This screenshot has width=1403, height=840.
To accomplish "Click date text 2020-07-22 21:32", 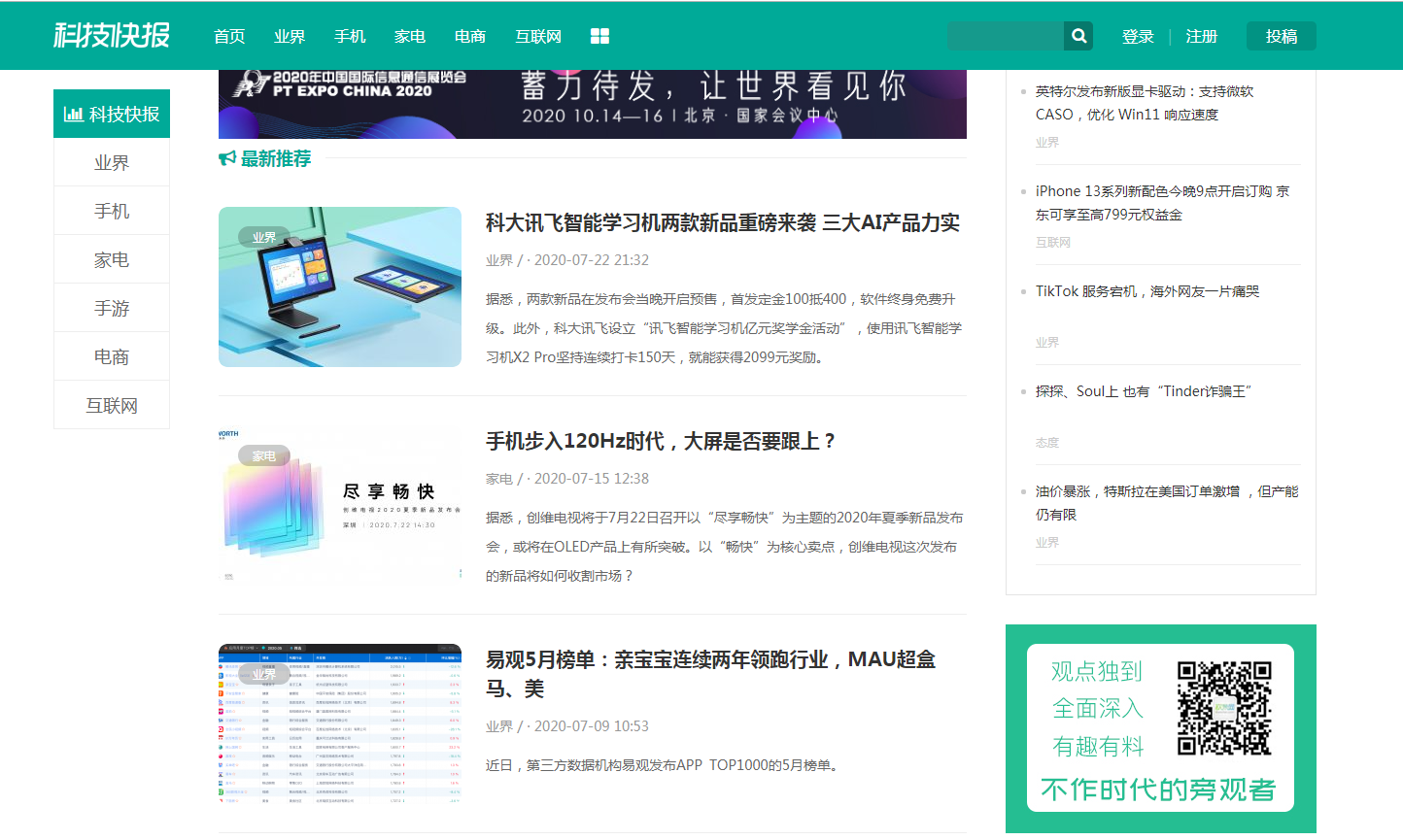I will point(592,260).
